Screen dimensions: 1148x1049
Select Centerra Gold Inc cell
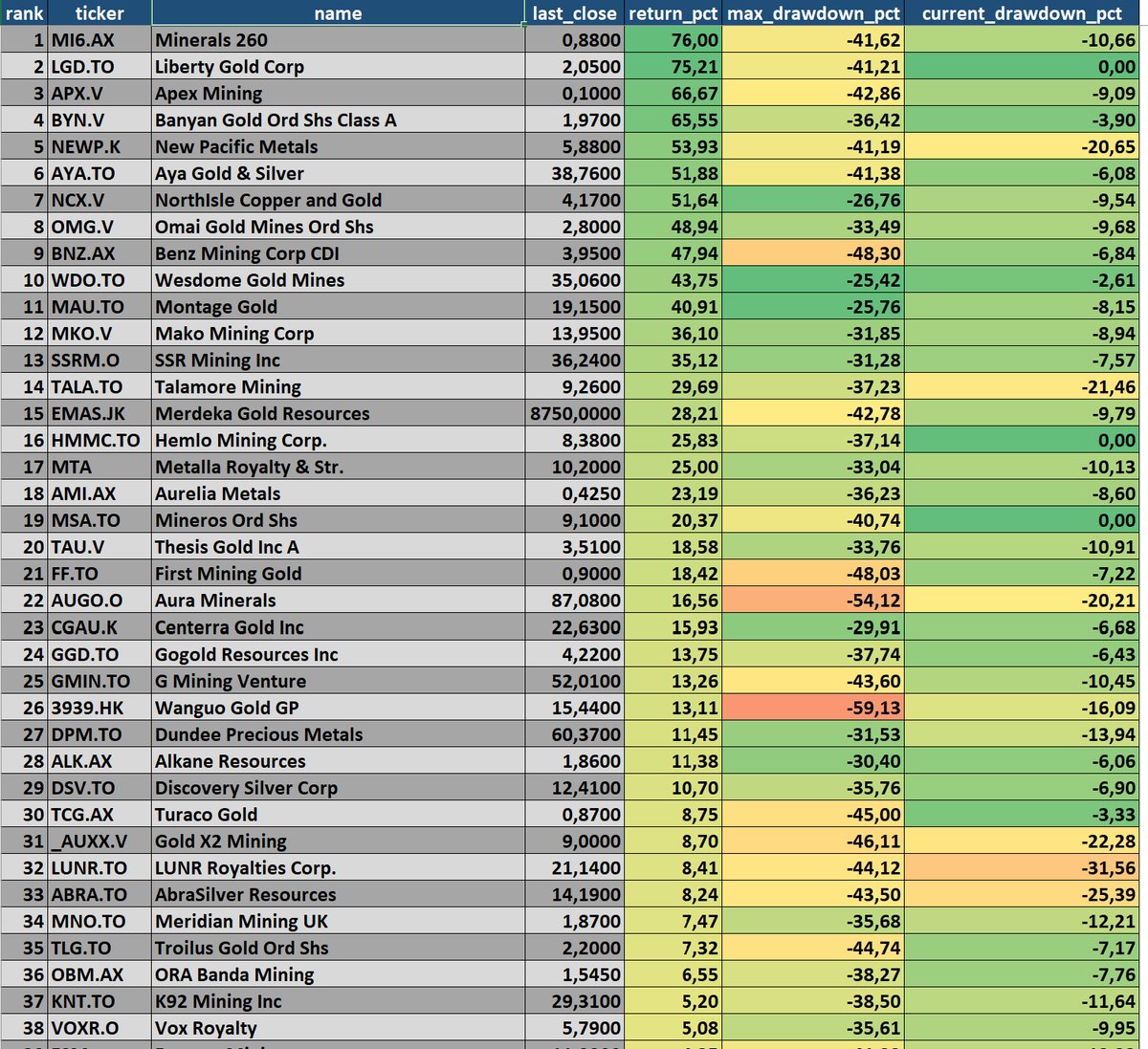pyautogui.click(x=338, y=627)
